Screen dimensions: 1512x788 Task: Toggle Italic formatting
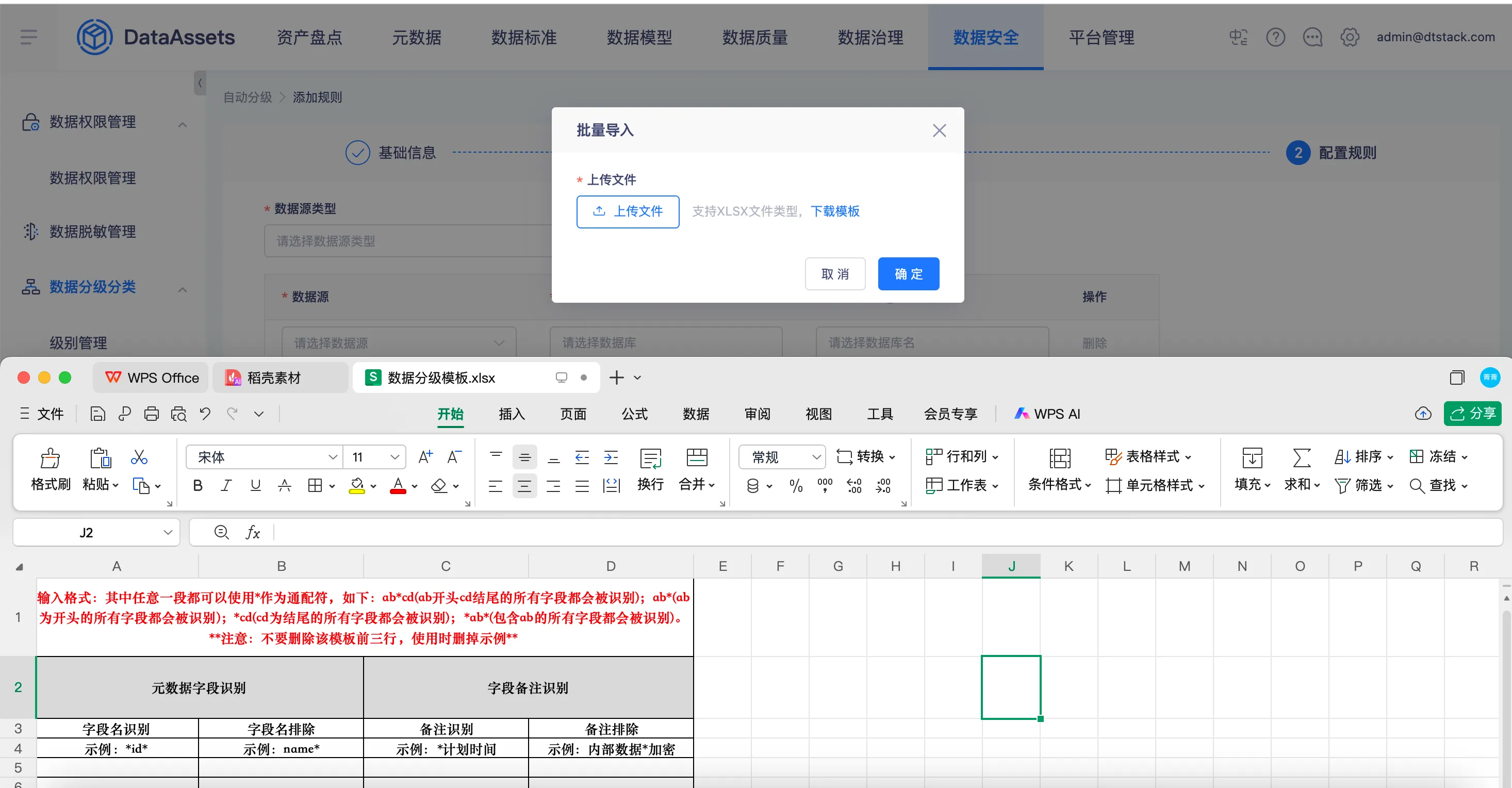point(226,486)
